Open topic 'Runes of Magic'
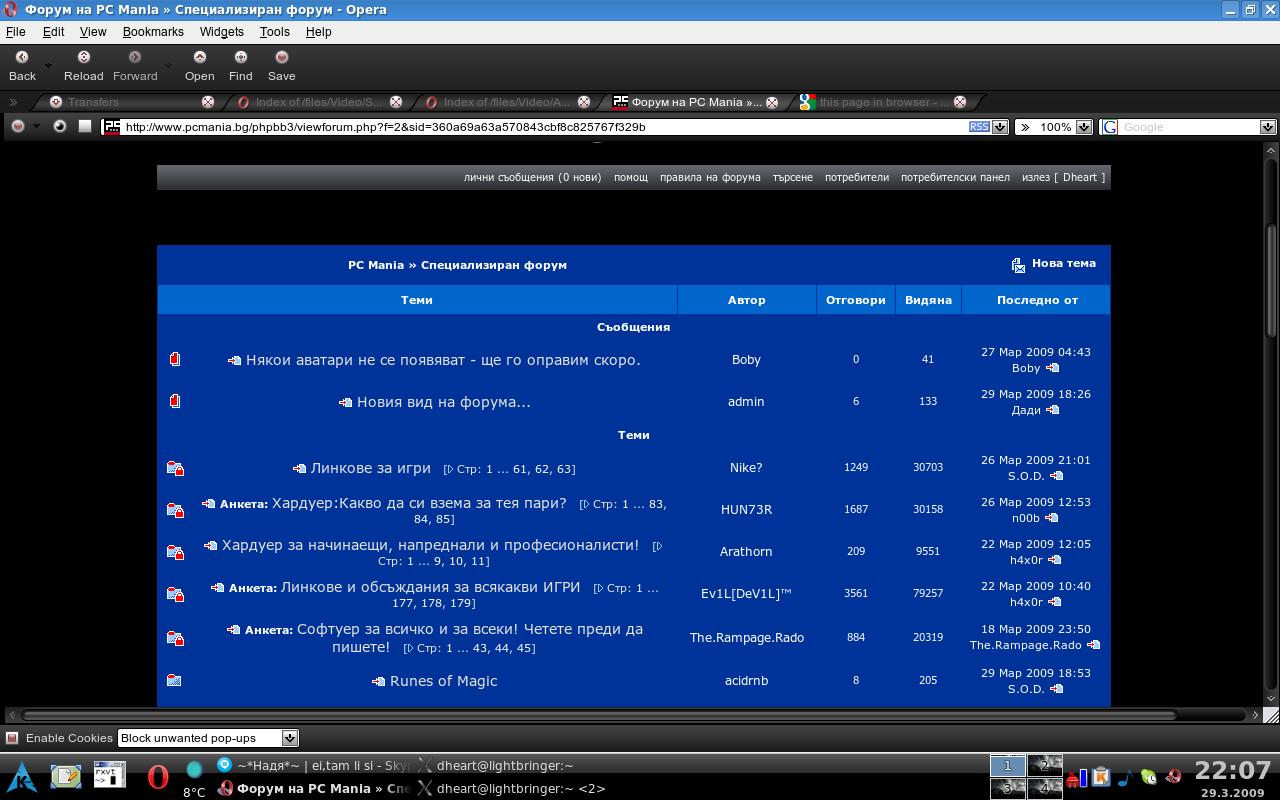The image size is (1280, 800). (443, 681)
